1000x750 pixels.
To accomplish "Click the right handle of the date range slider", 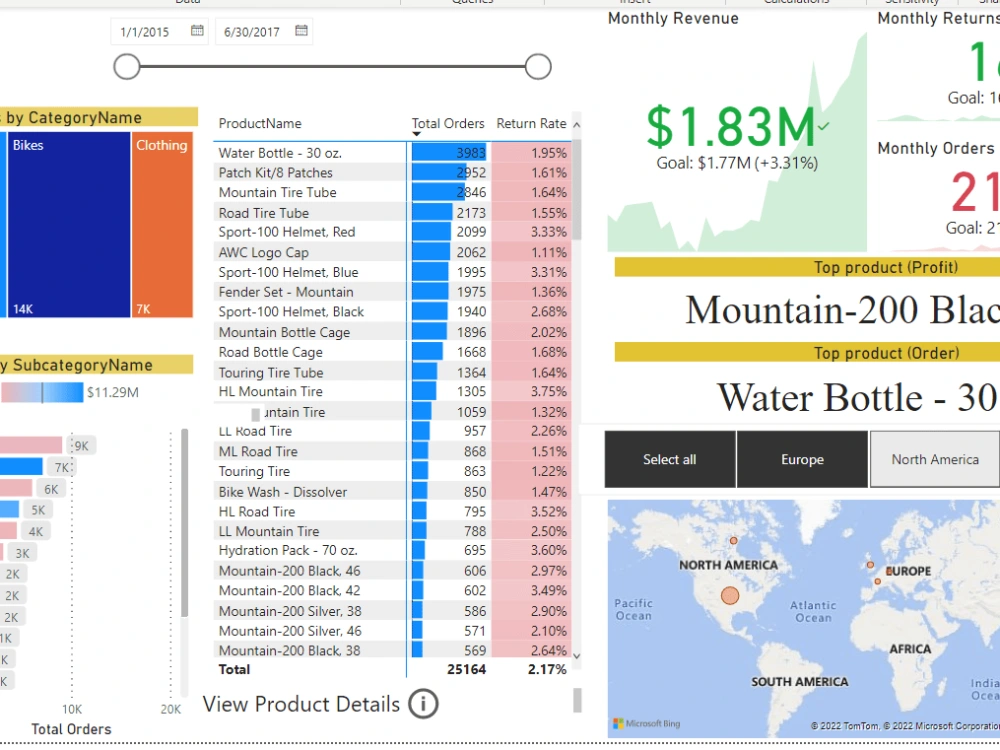I will click(x=537, y=66).
